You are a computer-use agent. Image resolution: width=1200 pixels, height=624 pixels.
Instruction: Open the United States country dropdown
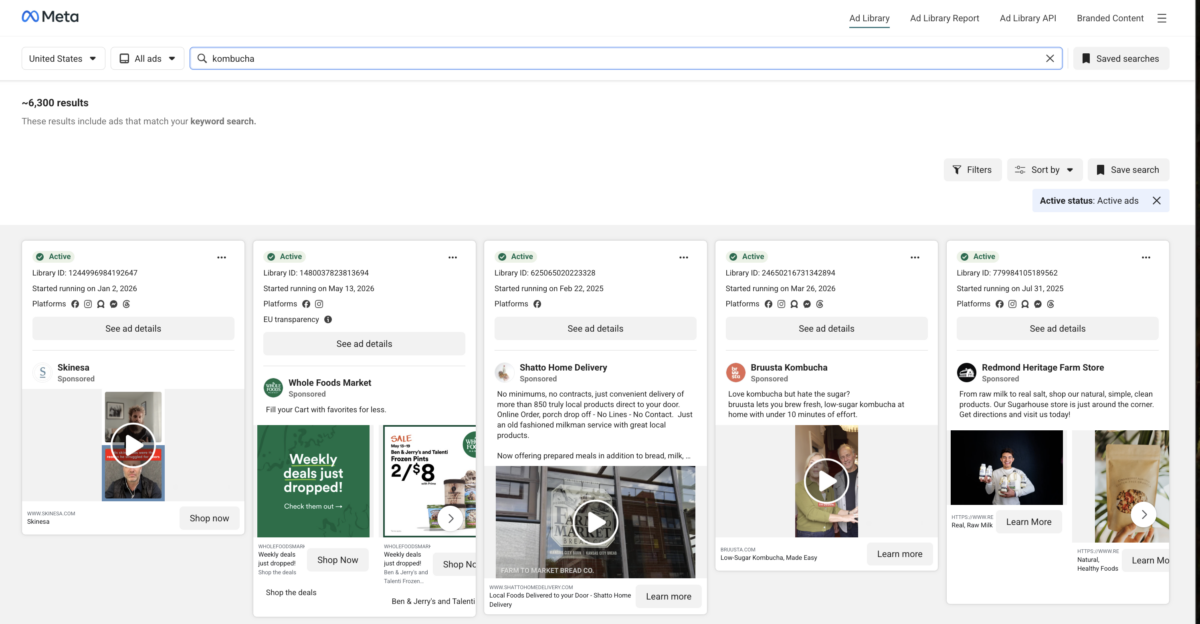coord(64,58)
